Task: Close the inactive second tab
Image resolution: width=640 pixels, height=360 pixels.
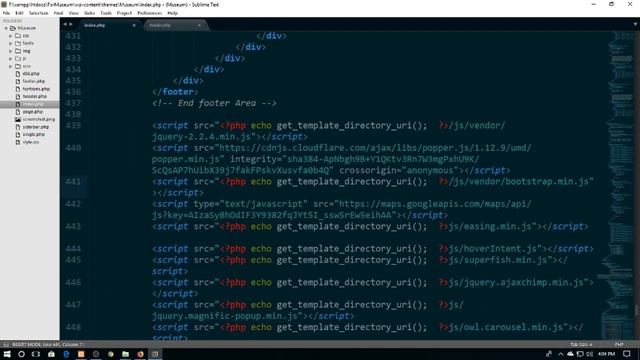Action: tap(199, 25)
